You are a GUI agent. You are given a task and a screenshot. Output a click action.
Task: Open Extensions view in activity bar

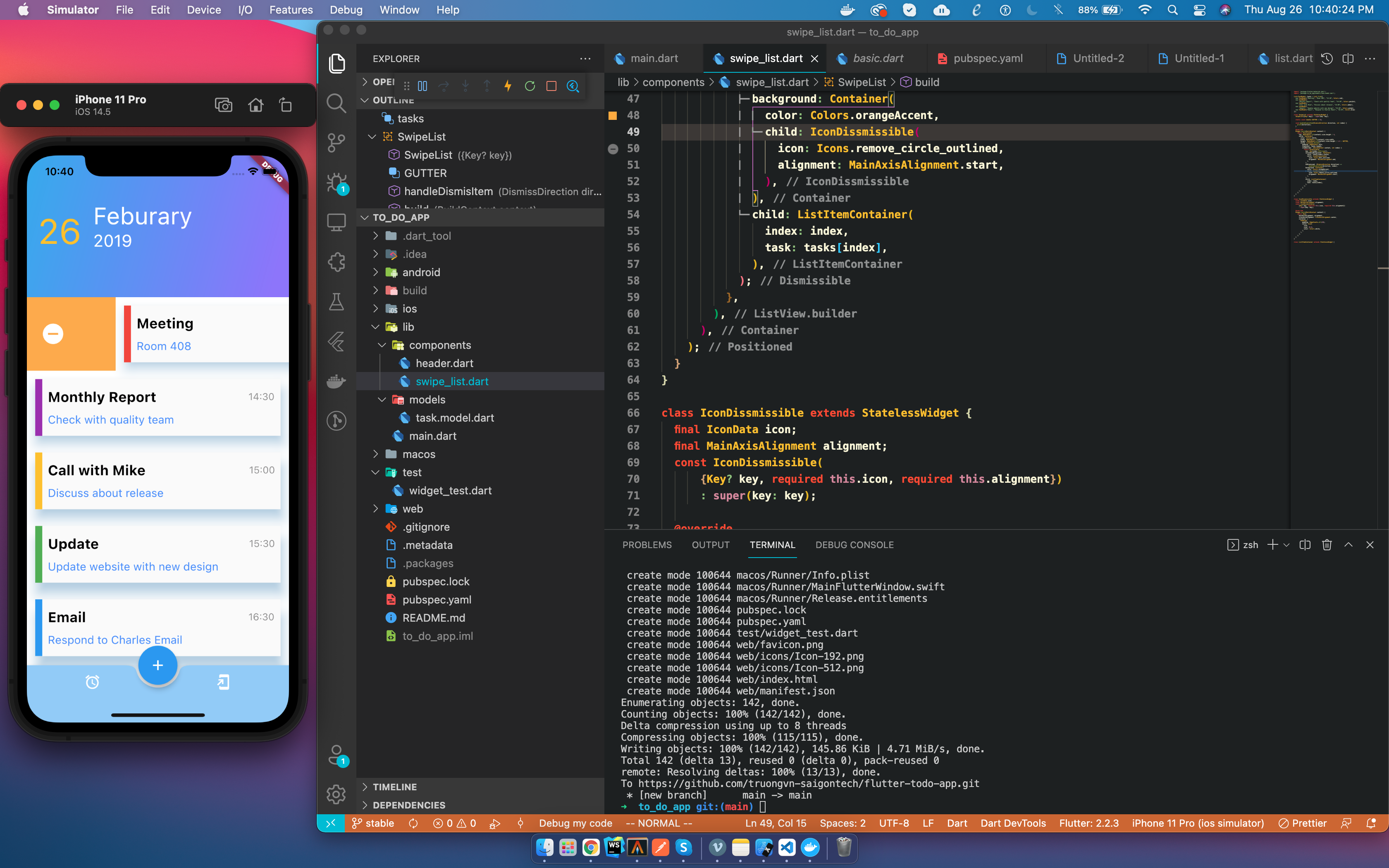[337, 262]
